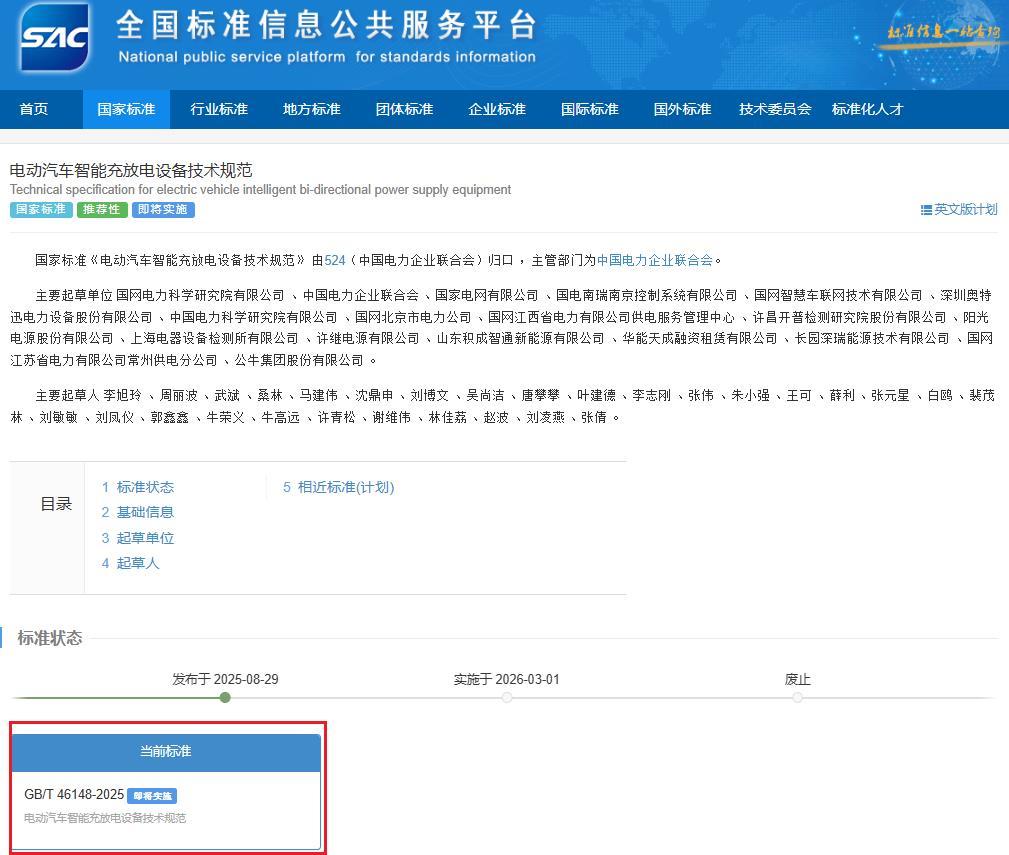This screenshot has height=855, width=1009.
Task: Click the green 国家标准 tag
Action: 41,209
